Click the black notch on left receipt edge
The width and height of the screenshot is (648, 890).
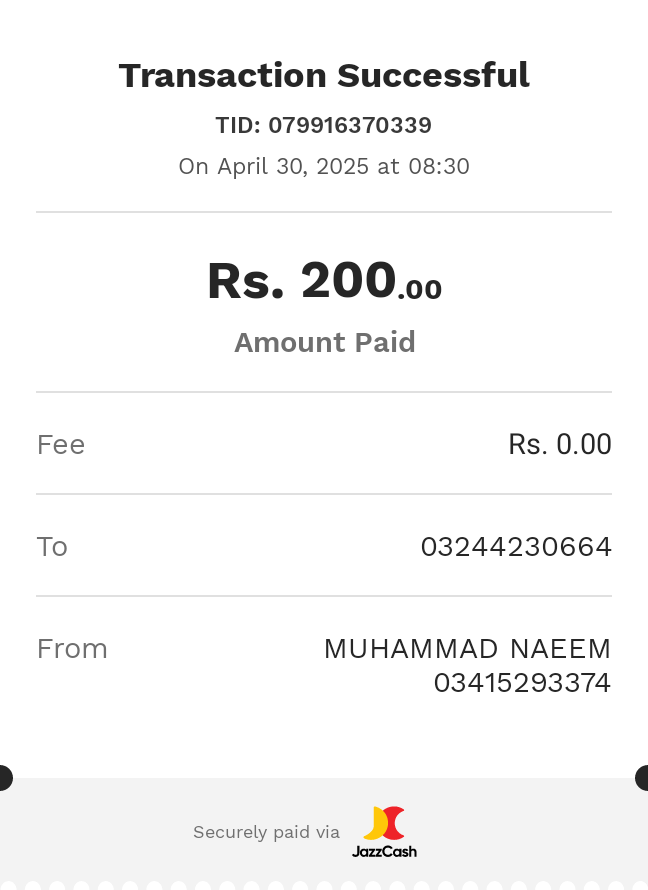point(5,778)
